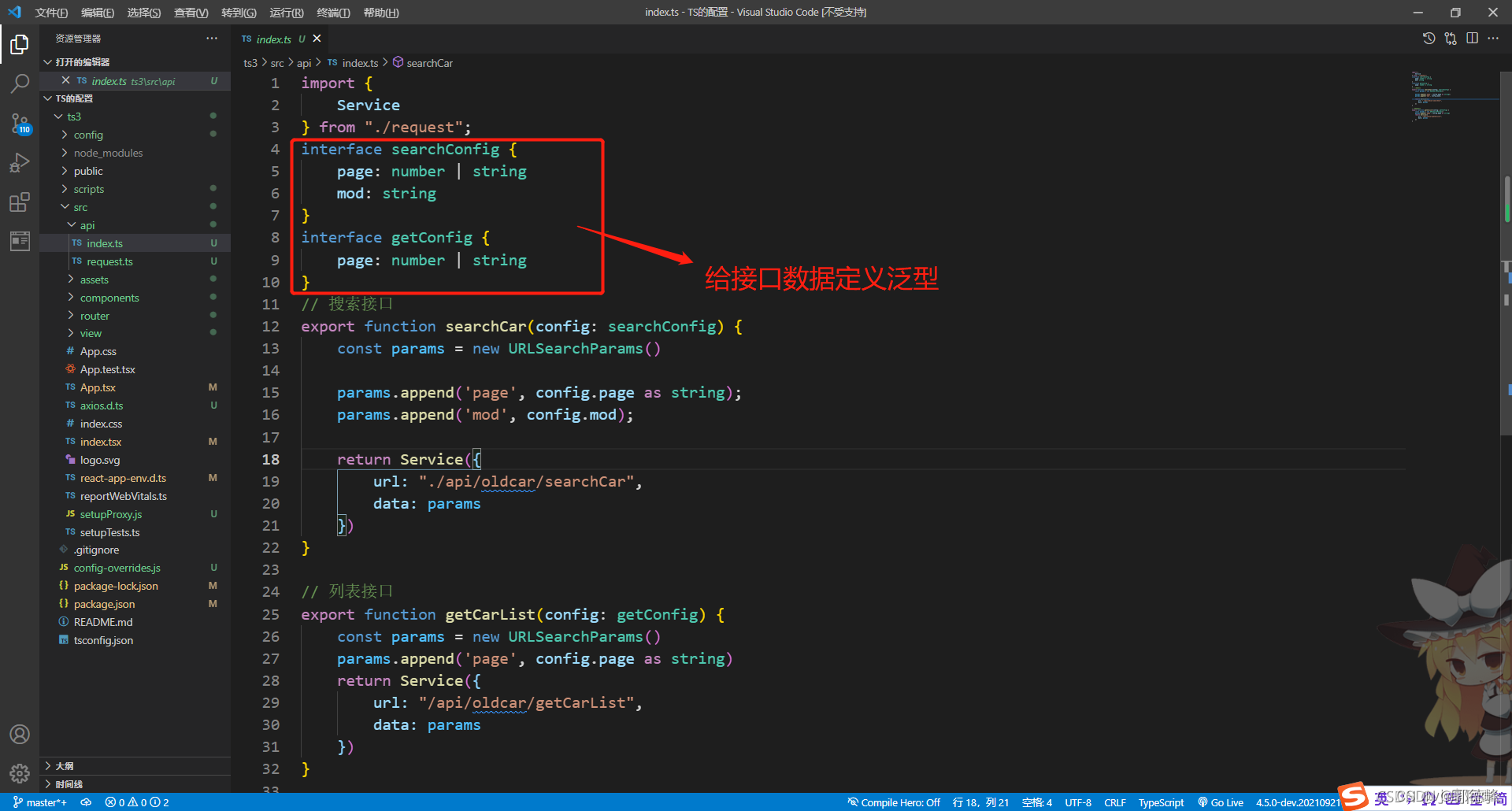This screenshot has height=811, width=1512.
Task: Collapse the api folder
Action: [135, 225]
